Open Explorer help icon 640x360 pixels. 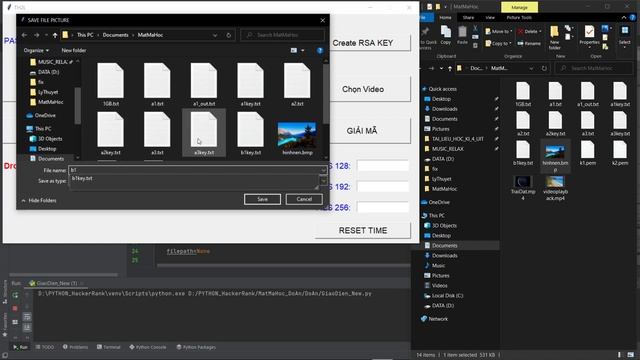pyautogui.click(x=633, y=18)
